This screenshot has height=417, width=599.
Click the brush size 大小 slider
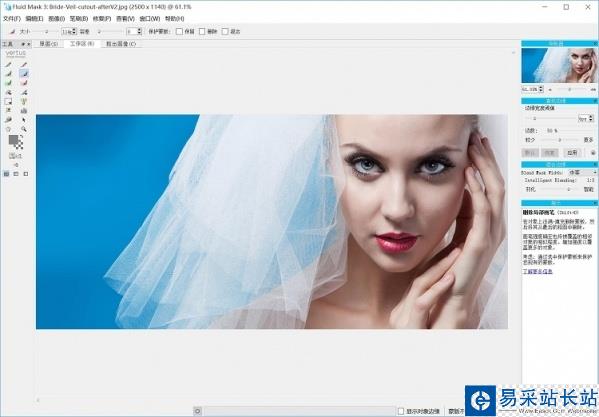(x=46, y=31)
